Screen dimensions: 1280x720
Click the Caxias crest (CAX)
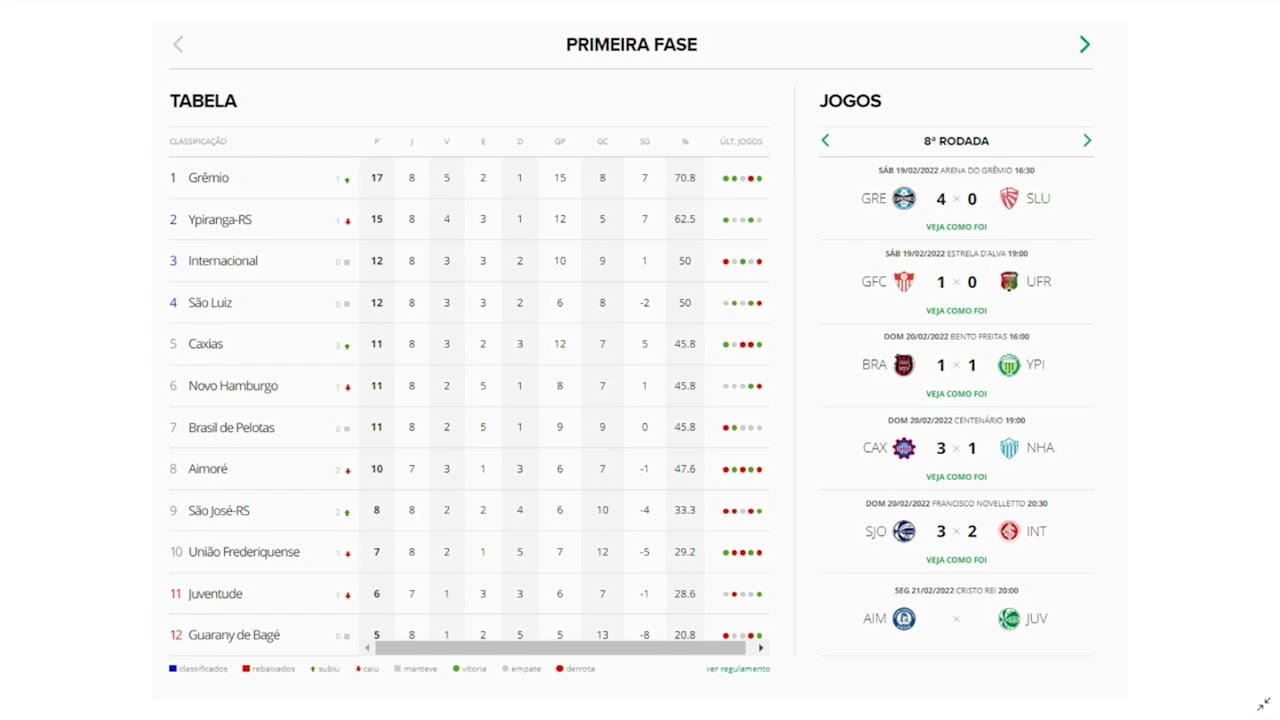pos(904,448)
